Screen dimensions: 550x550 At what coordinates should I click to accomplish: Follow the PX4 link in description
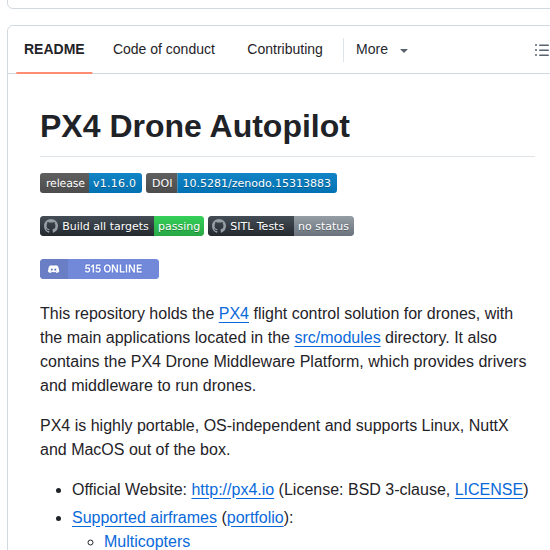[x=234, y=314]
